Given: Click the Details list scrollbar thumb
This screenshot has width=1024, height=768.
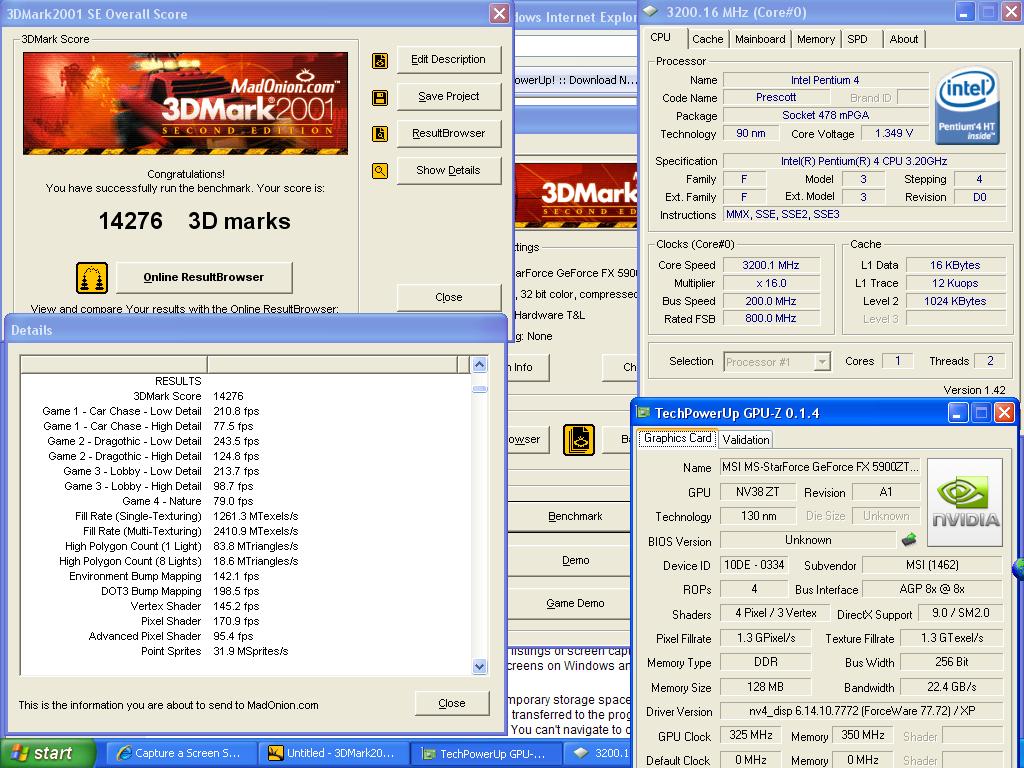Looking at the screenshot, I should point(479,389).
